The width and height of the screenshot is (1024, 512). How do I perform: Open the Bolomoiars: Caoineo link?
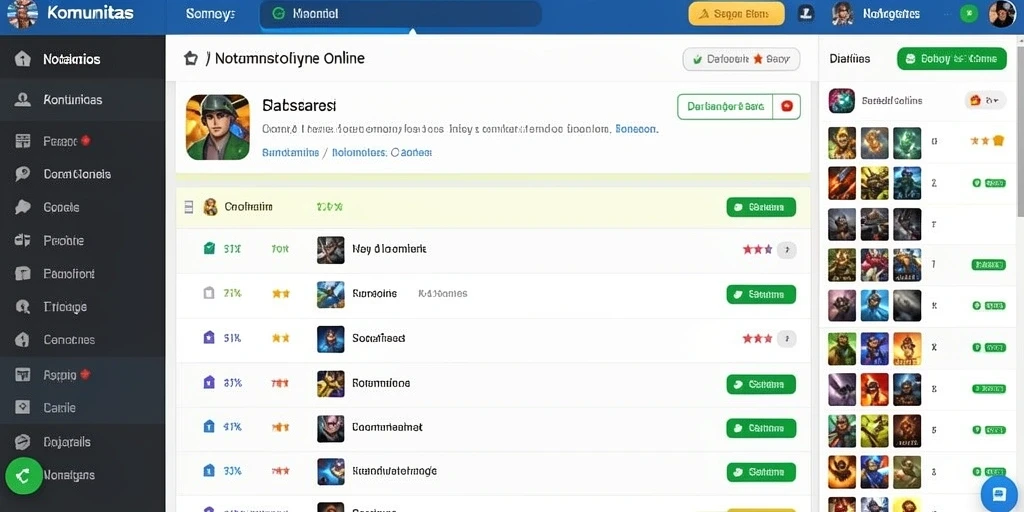tap(382, 152)
